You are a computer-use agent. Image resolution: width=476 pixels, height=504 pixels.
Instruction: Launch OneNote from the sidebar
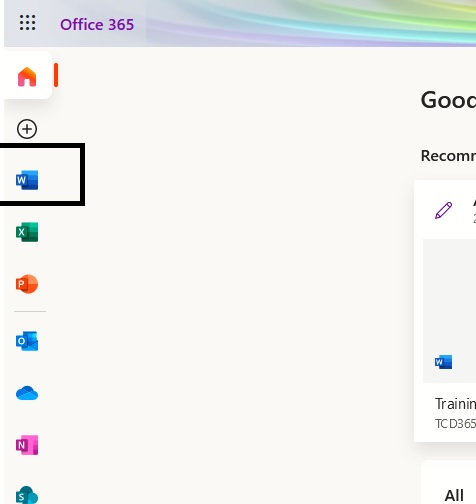(x=27, y=445)
